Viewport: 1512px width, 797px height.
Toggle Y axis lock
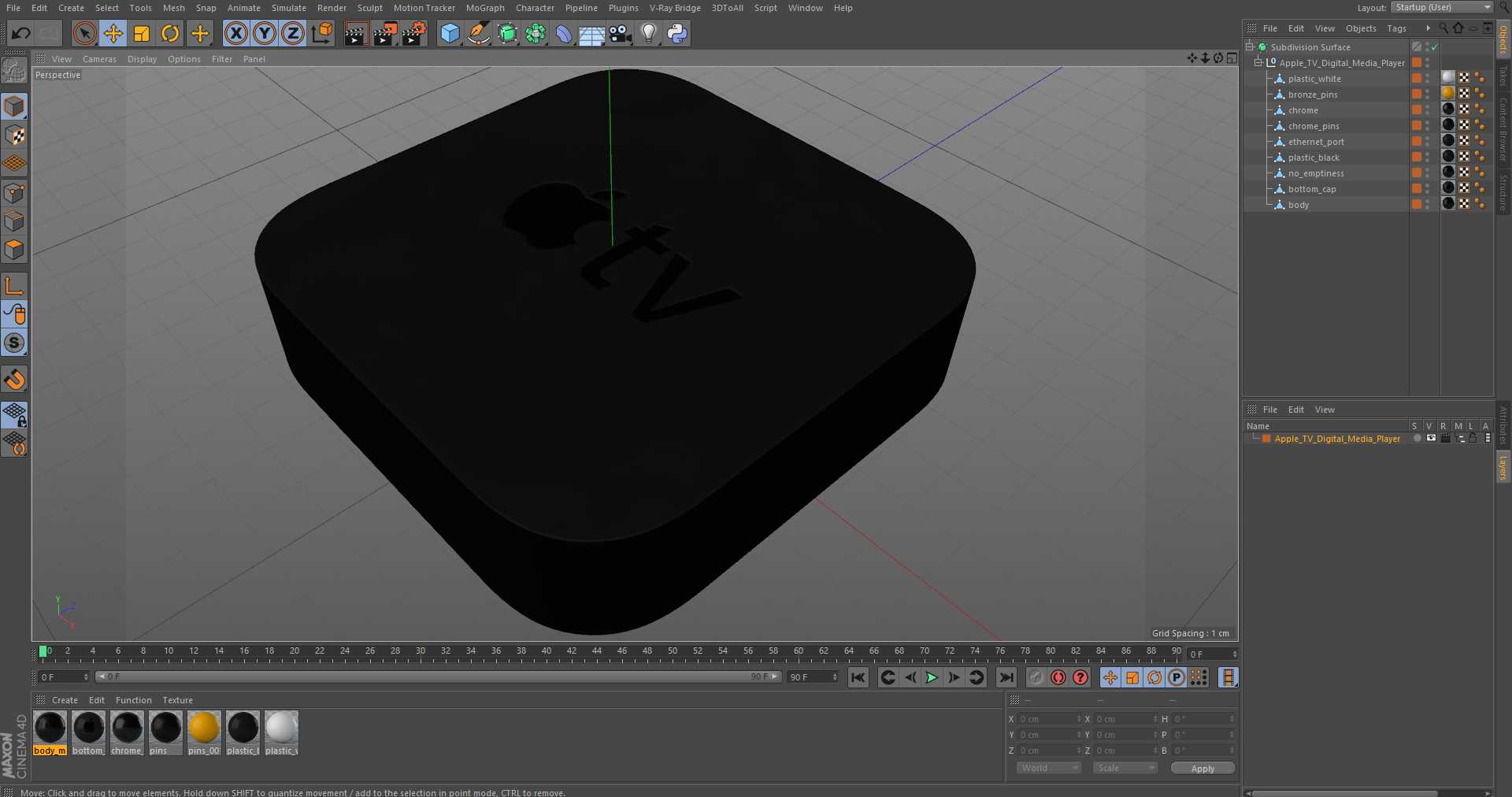[x=265, y=33]
